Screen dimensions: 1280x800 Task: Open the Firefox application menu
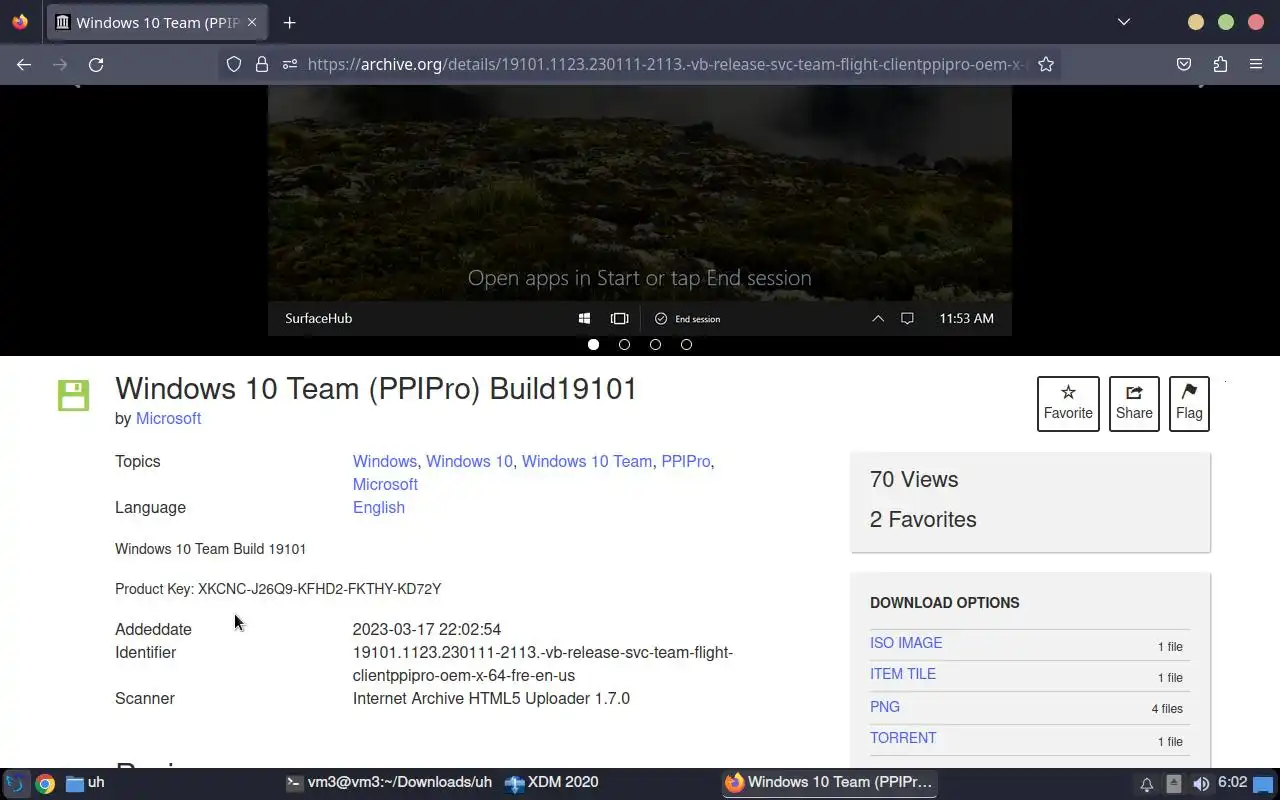tap(1256, 64)
